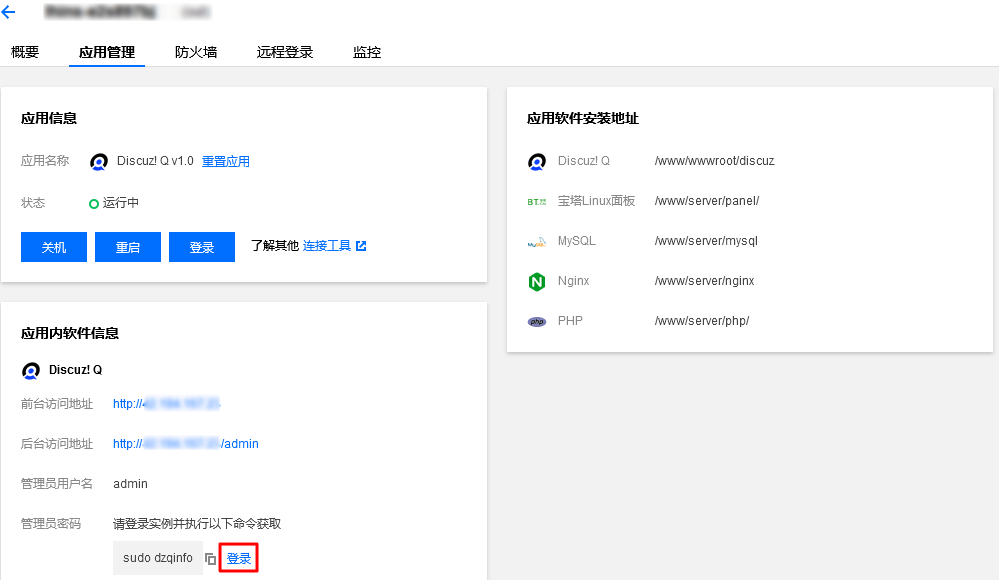Go to the 远程登录 tab
The image size is (999, 580).
[x=285, y=52]
